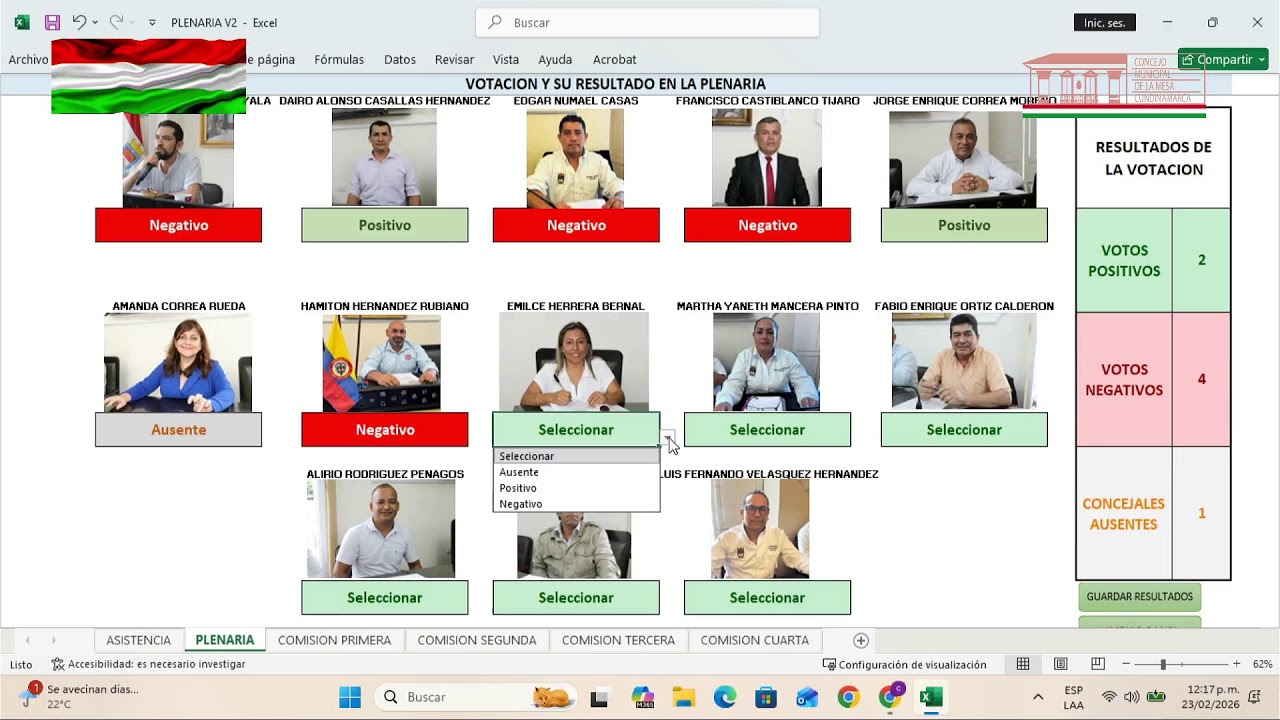The width and height of the screenshot is (1280, 720).
Task: Select vote cell under Fabio Enrique Ortiz Calderon
Action: [x=964, y=430]
